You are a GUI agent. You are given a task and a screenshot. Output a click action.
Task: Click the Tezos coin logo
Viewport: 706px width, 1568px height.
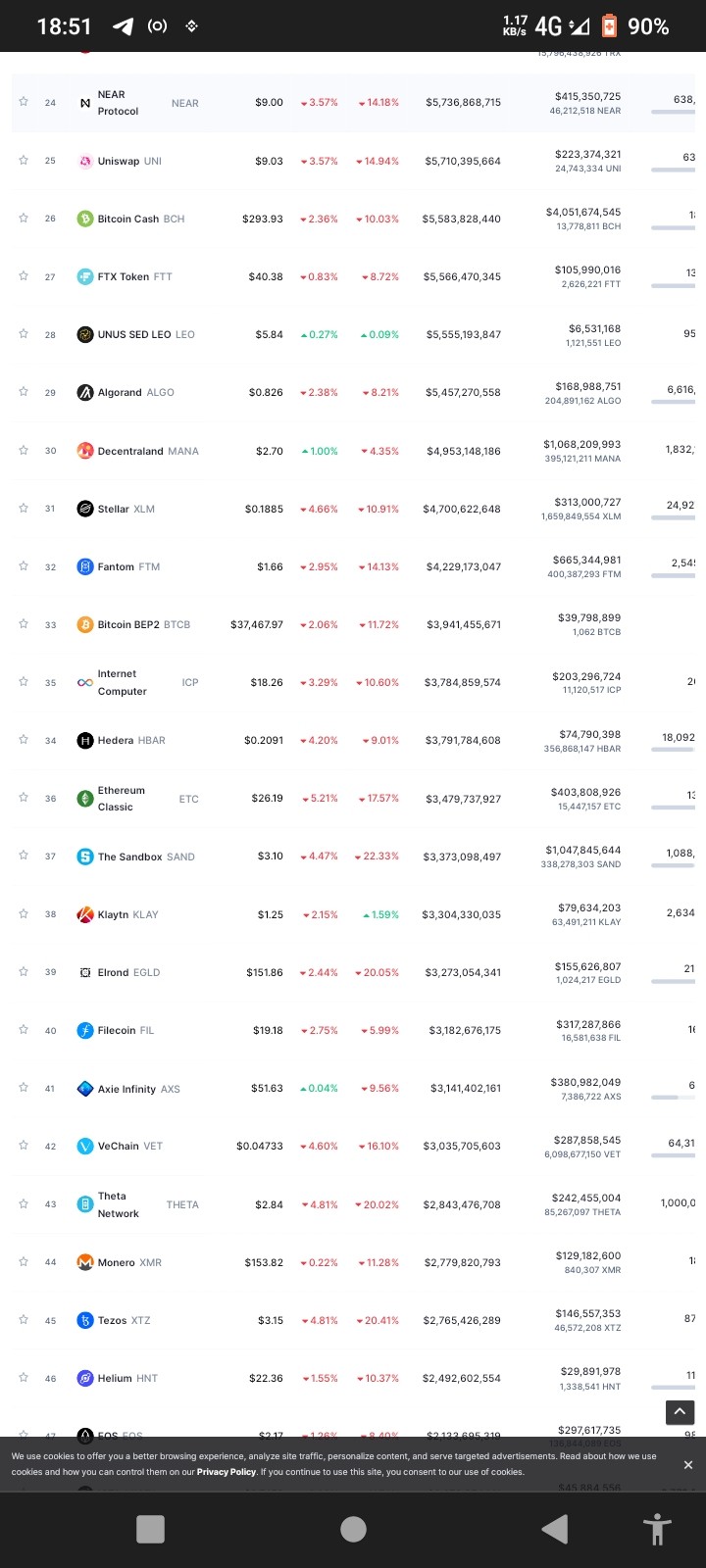(x=85, y=1320)
